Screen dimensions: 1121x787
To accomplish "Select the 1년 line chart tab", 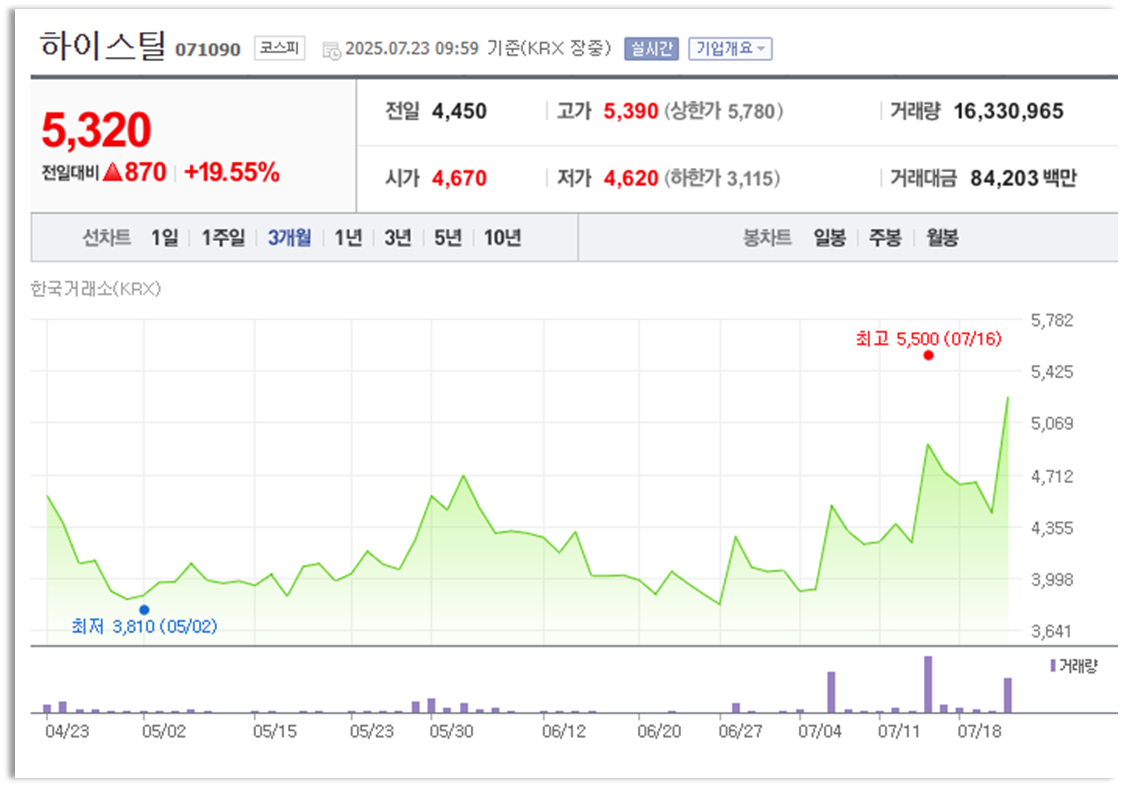I will tap(348, 237).
